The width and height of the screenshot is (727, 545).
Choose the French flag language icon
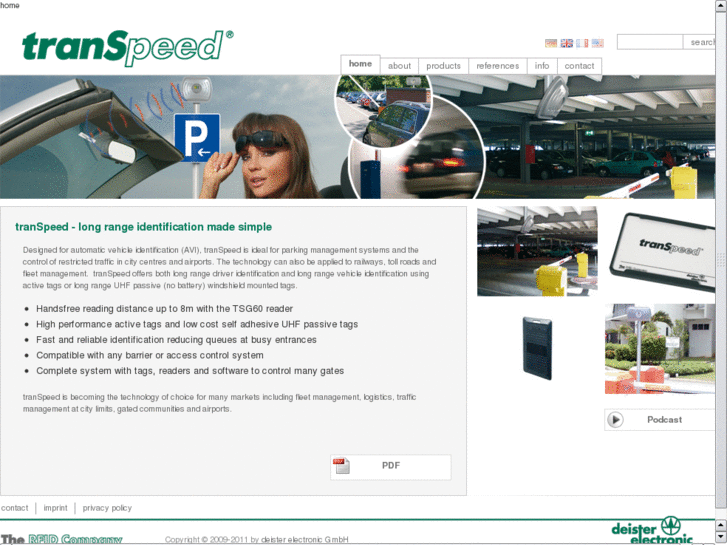click(x=582, y=43)
